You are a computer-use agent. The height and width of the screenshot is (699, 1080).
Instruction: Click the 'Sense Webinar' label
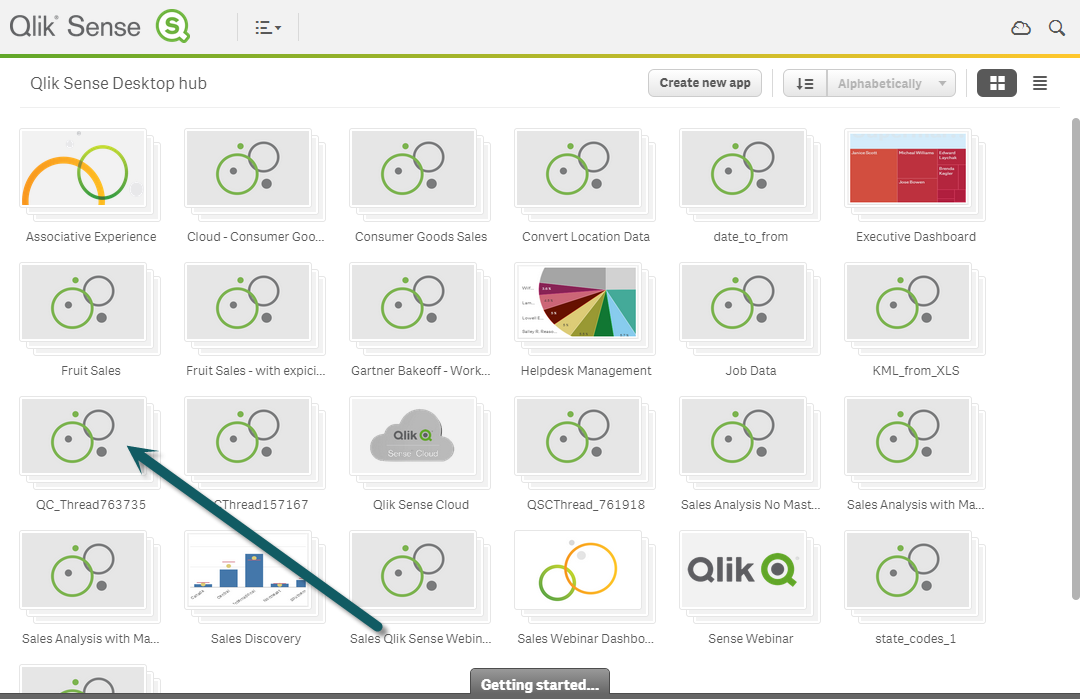[750, 639]
